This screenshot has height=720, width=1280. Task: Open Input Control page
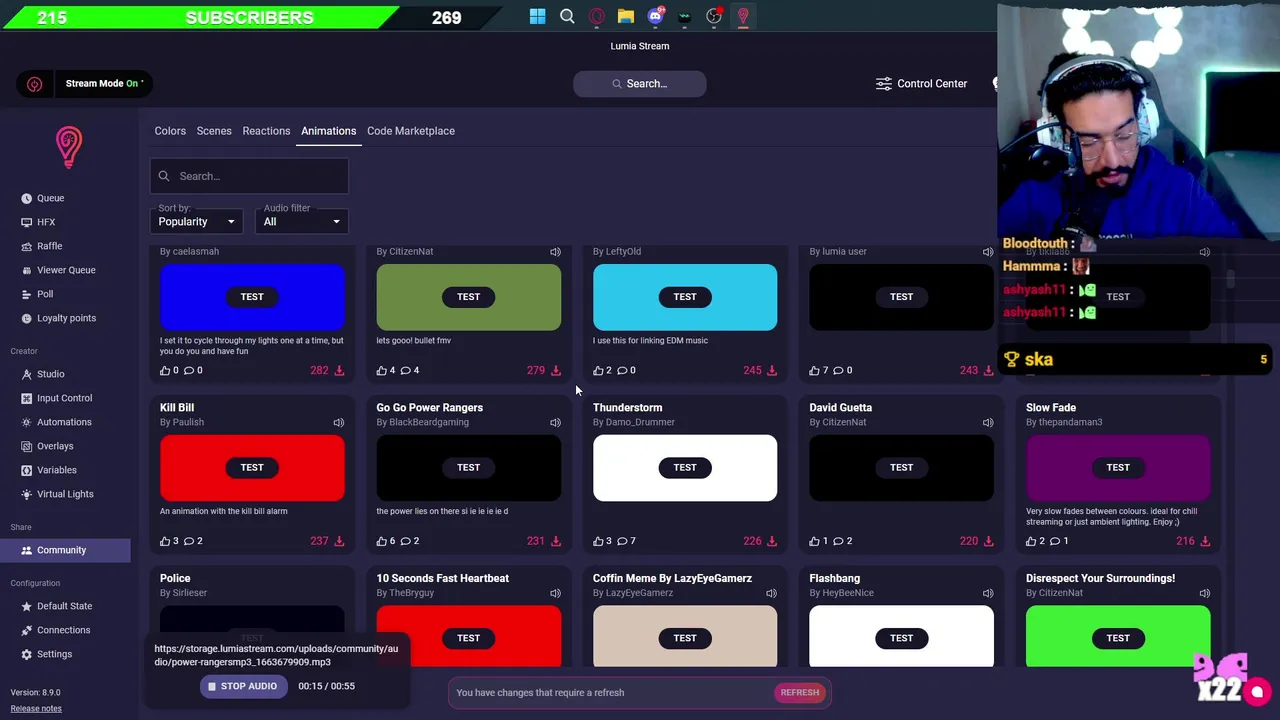[65, 398]
